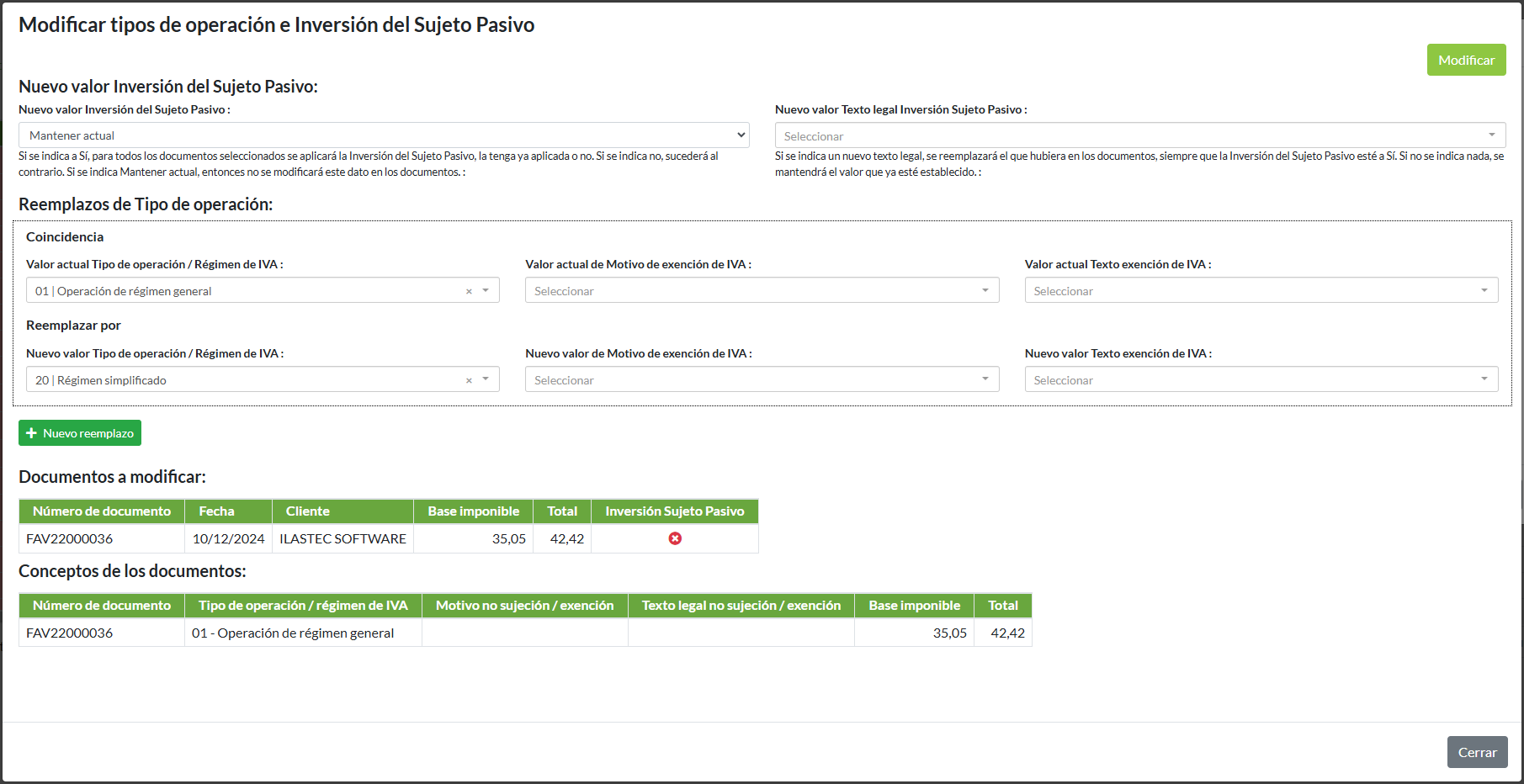Click the green Modificar button
1524x784 pixels.
tap(1465, 60)
